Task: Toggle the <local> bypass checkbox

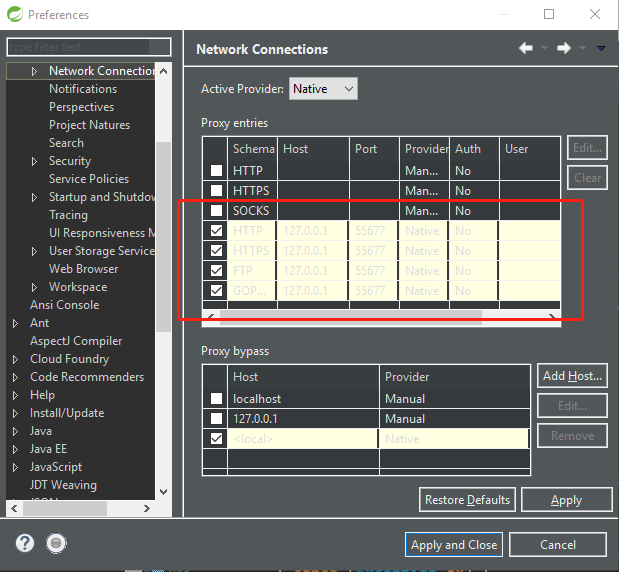Action: coord(216,439)
